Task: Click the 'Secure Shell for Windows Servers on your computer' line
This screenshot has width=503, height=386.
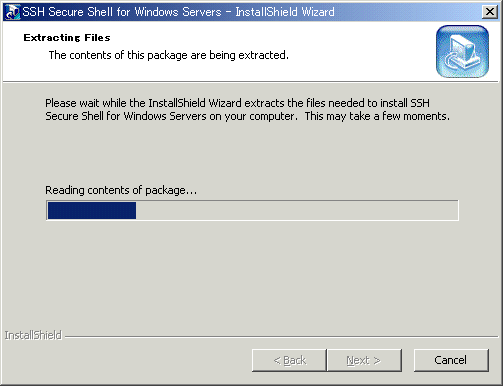Action: point(171,116)
